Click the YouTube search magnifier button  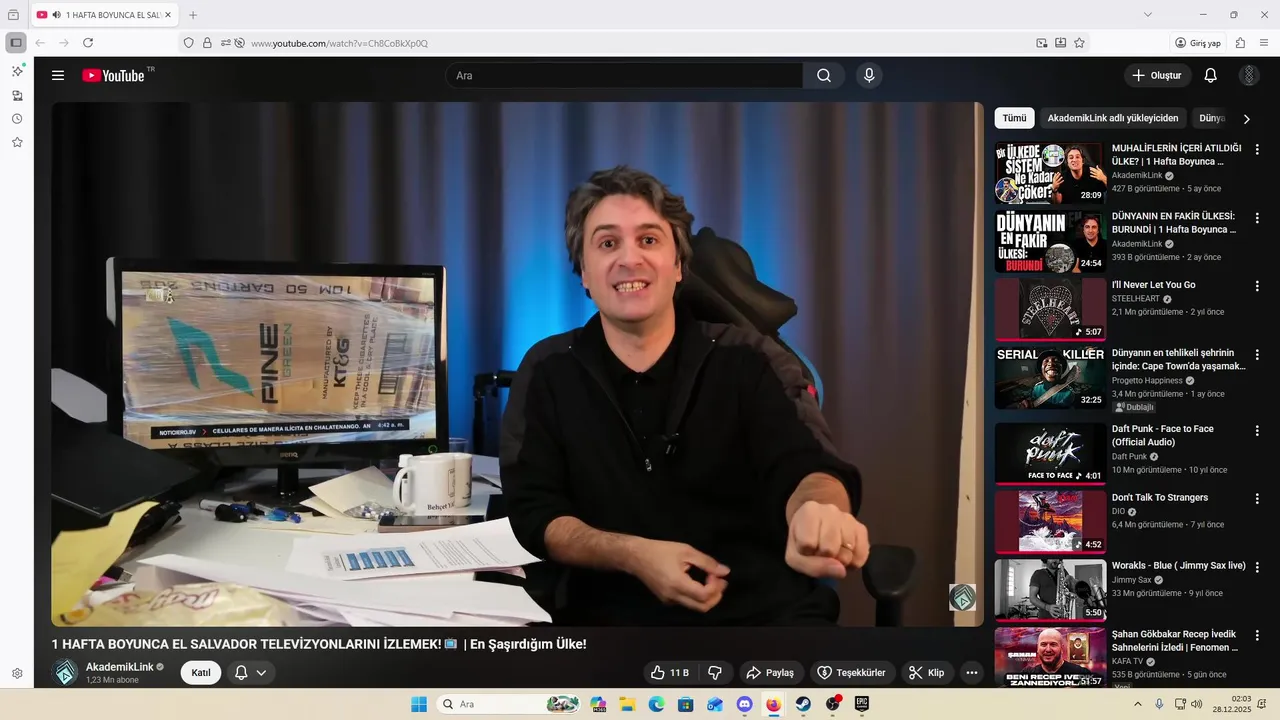824,75
